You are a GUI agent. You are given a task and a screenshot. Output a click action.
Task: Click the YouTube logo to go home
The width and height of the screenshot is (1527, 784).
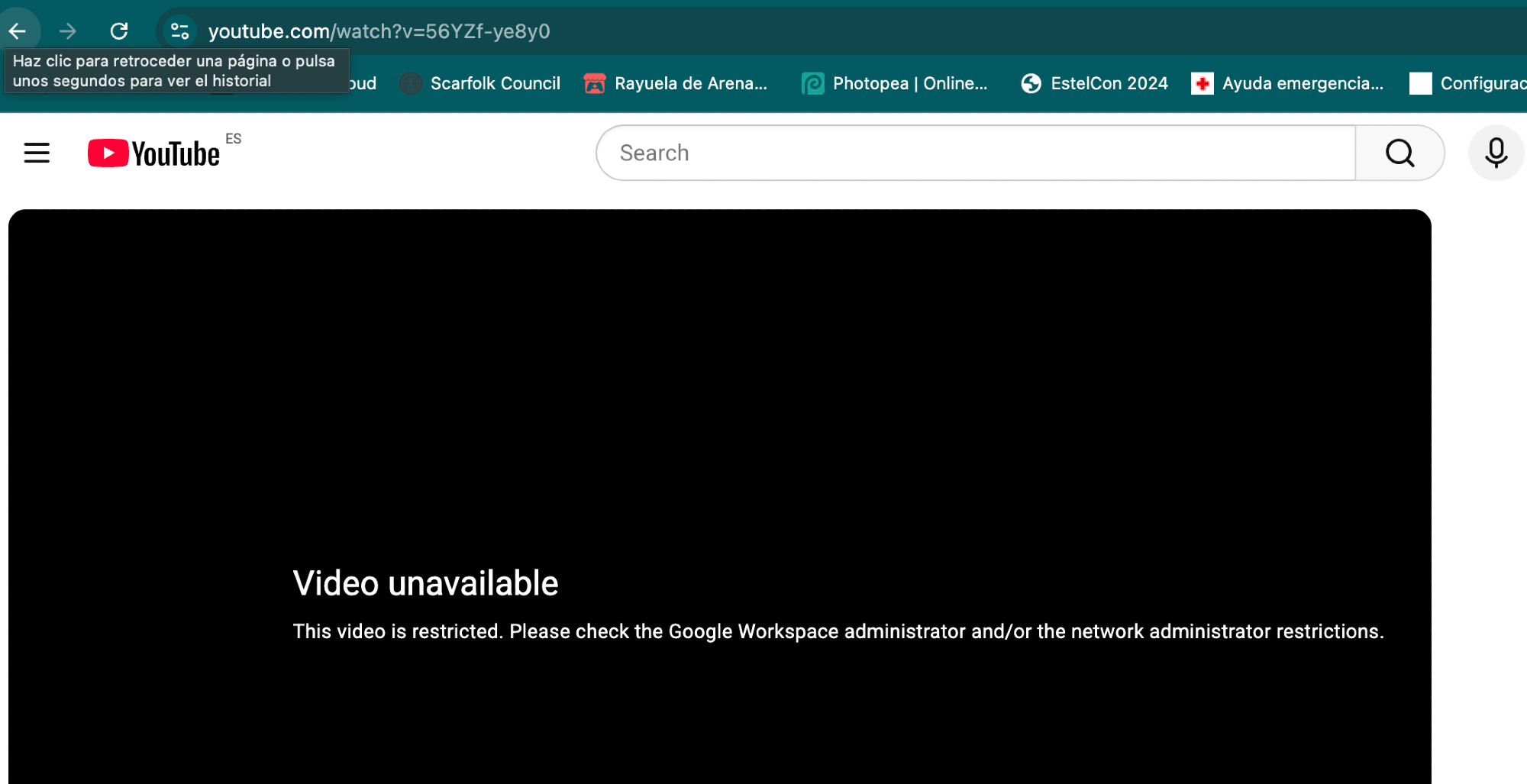click(154, 153)
